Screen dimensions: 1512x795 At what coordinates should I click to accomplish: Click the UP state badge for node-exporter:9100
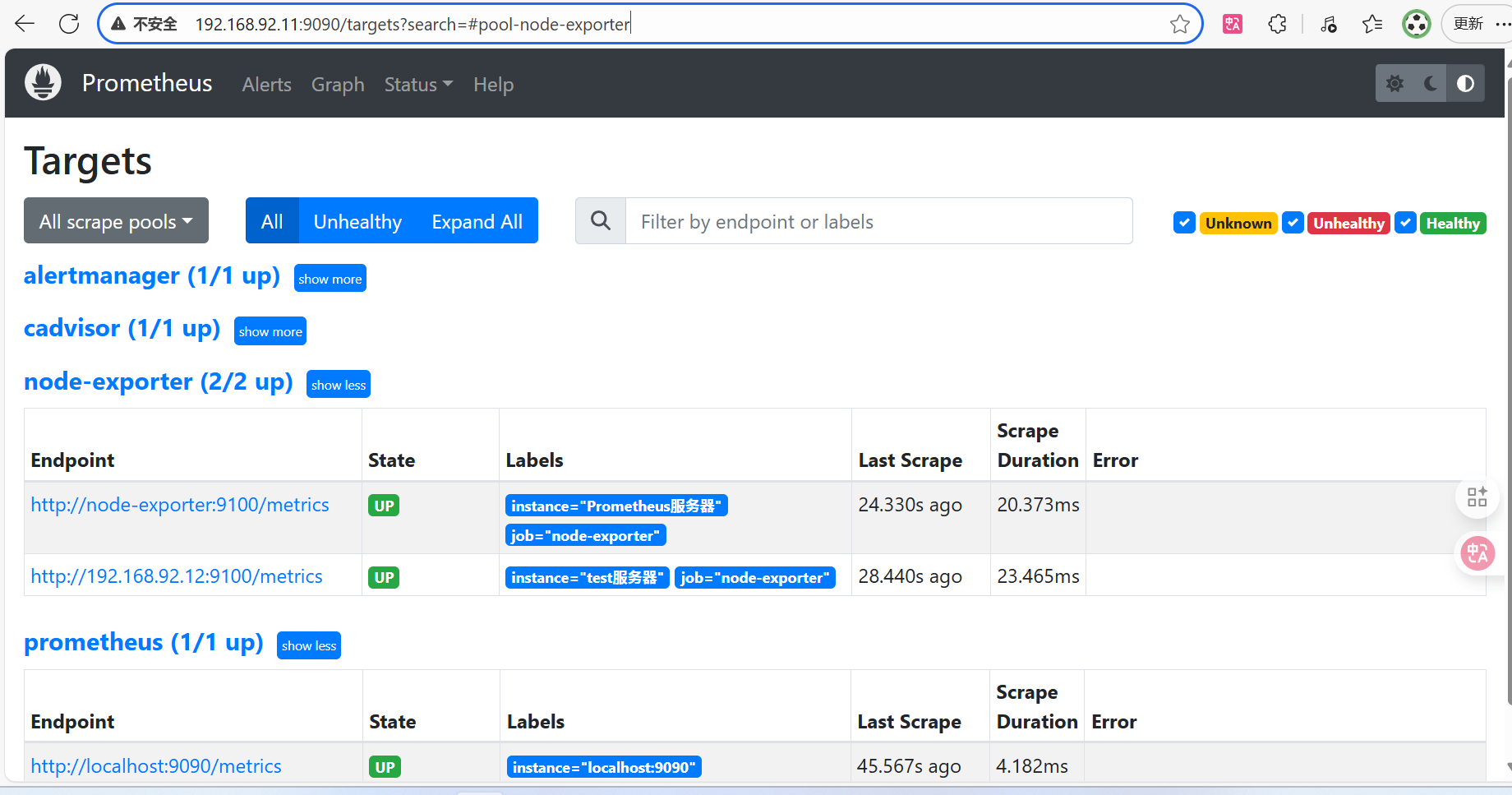[x=384, y=506]
